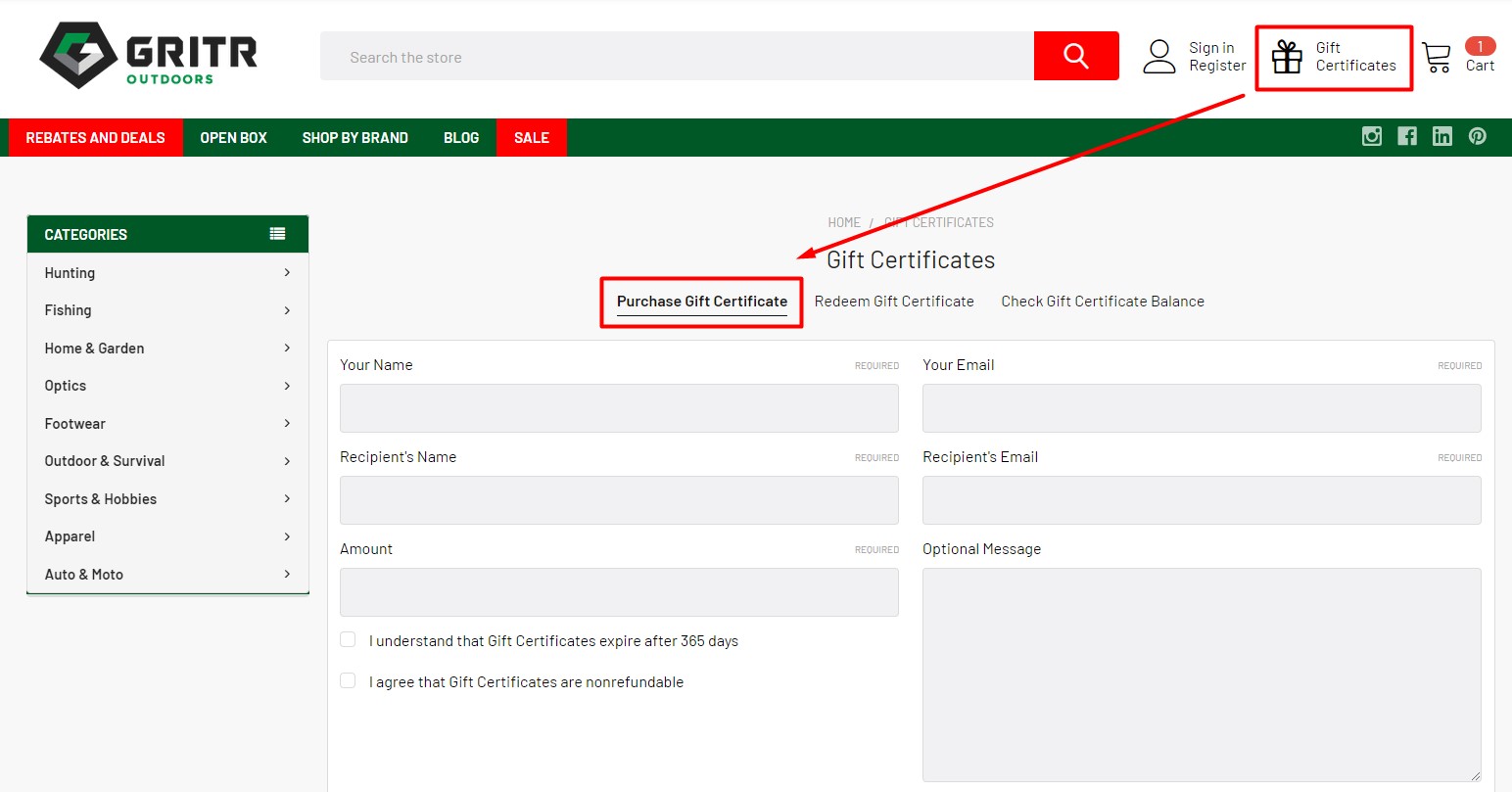Viewport: 1512px width, 792px height.
Task: Go to Home breadcrumb link
Action: coord(843,222)
